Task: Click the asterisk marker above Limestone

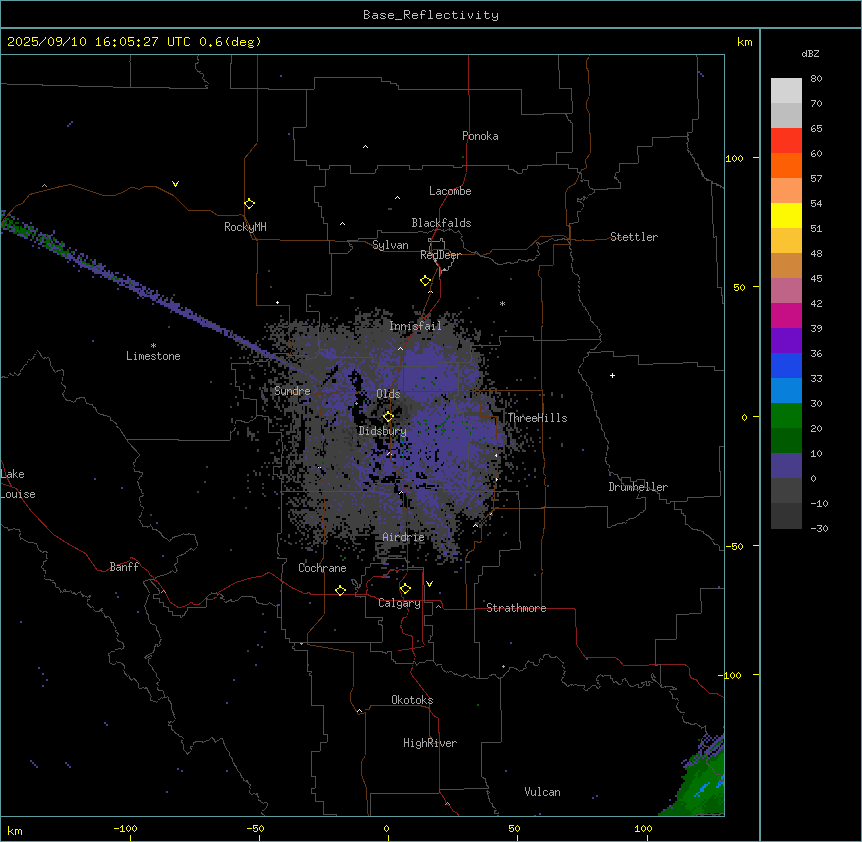Action: (153, 346)
